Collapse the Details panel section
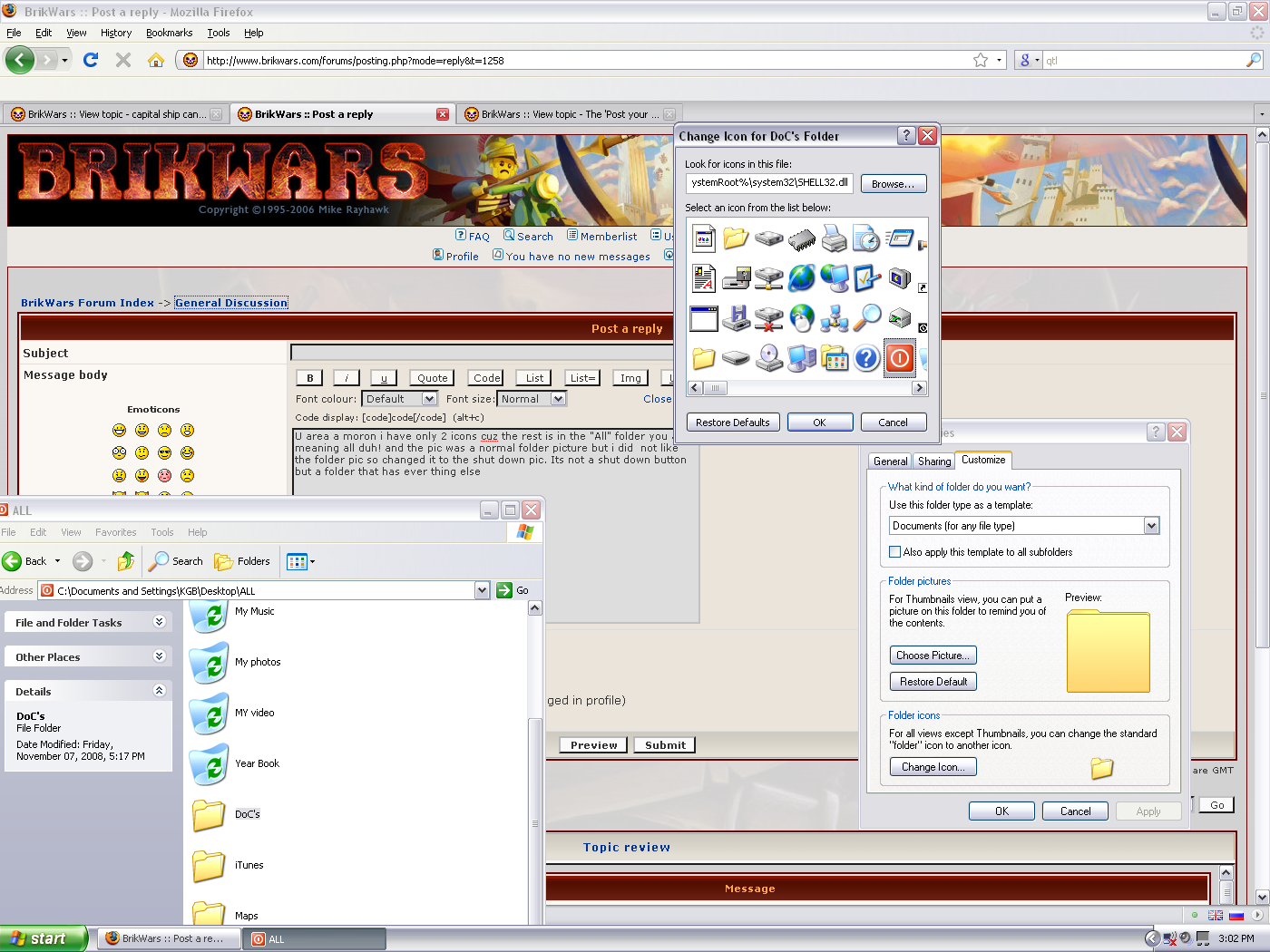Viewport: 1270px width, 952px height. [x=160, y=691]
